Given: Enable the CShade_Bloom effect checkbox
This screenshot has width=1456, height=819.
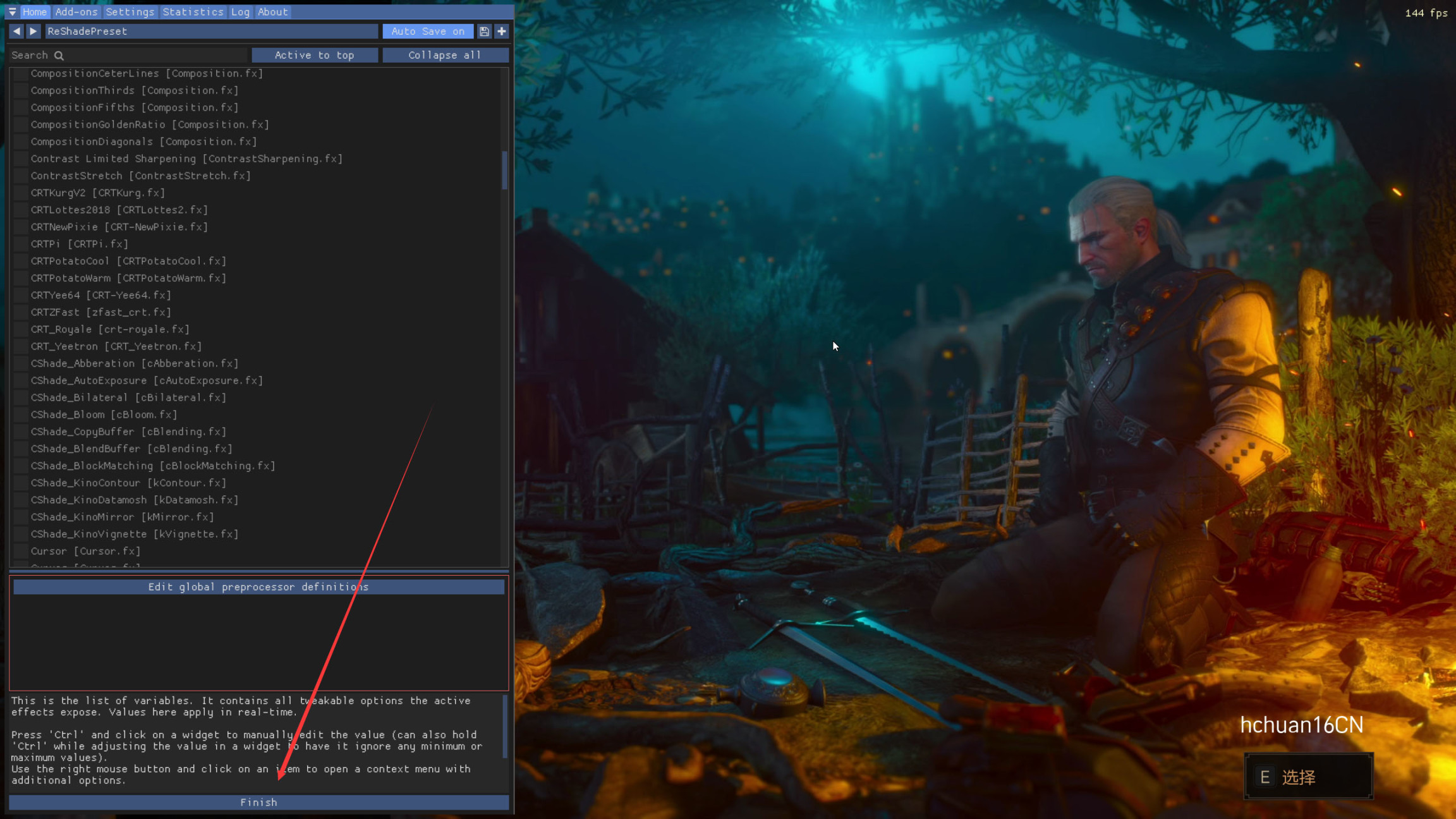Looking at the screenshot, I should 21,415.
